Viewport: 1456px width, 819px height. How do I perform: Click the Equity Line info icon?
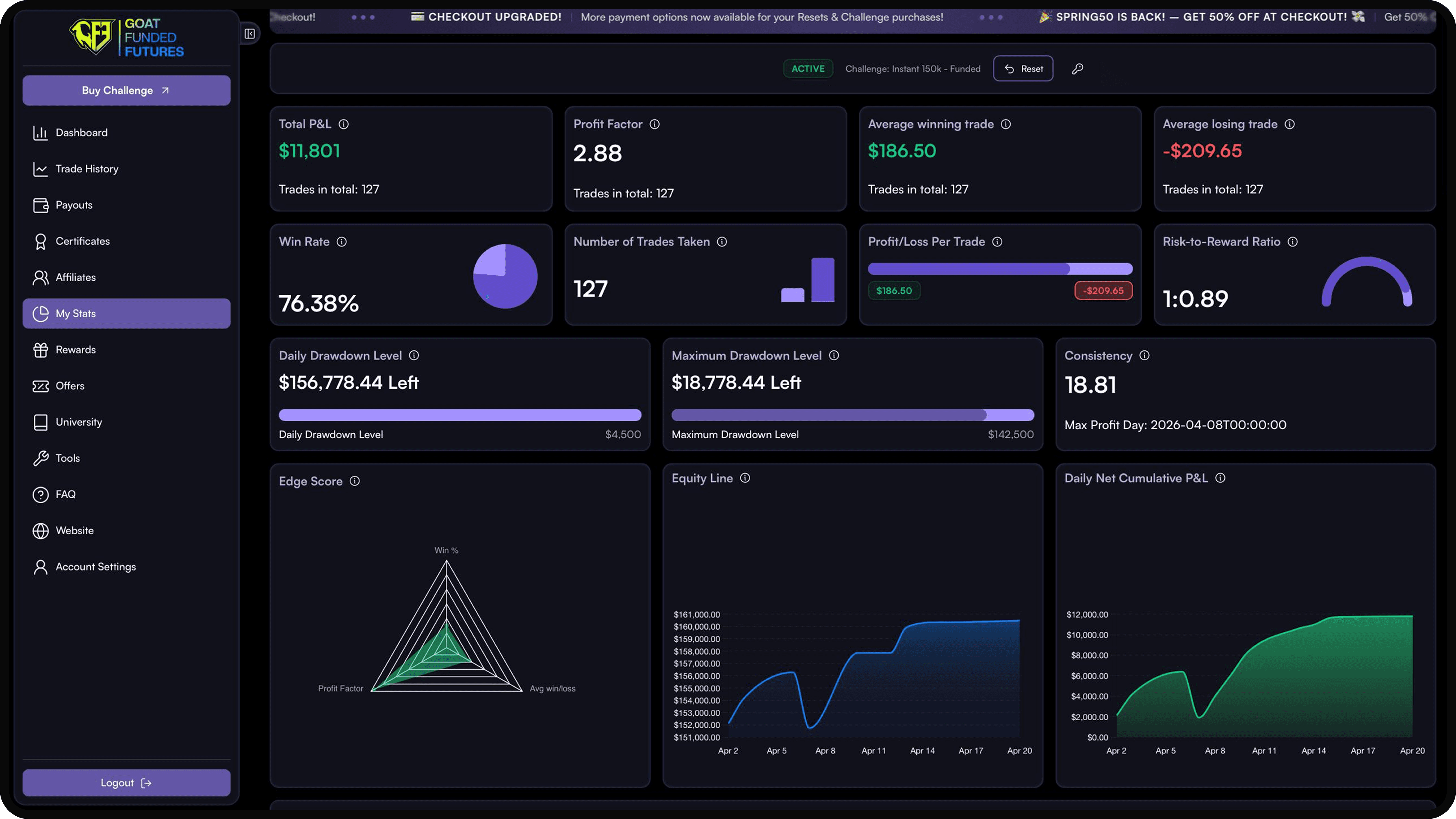pyautogui.click(x=745, y=478)
